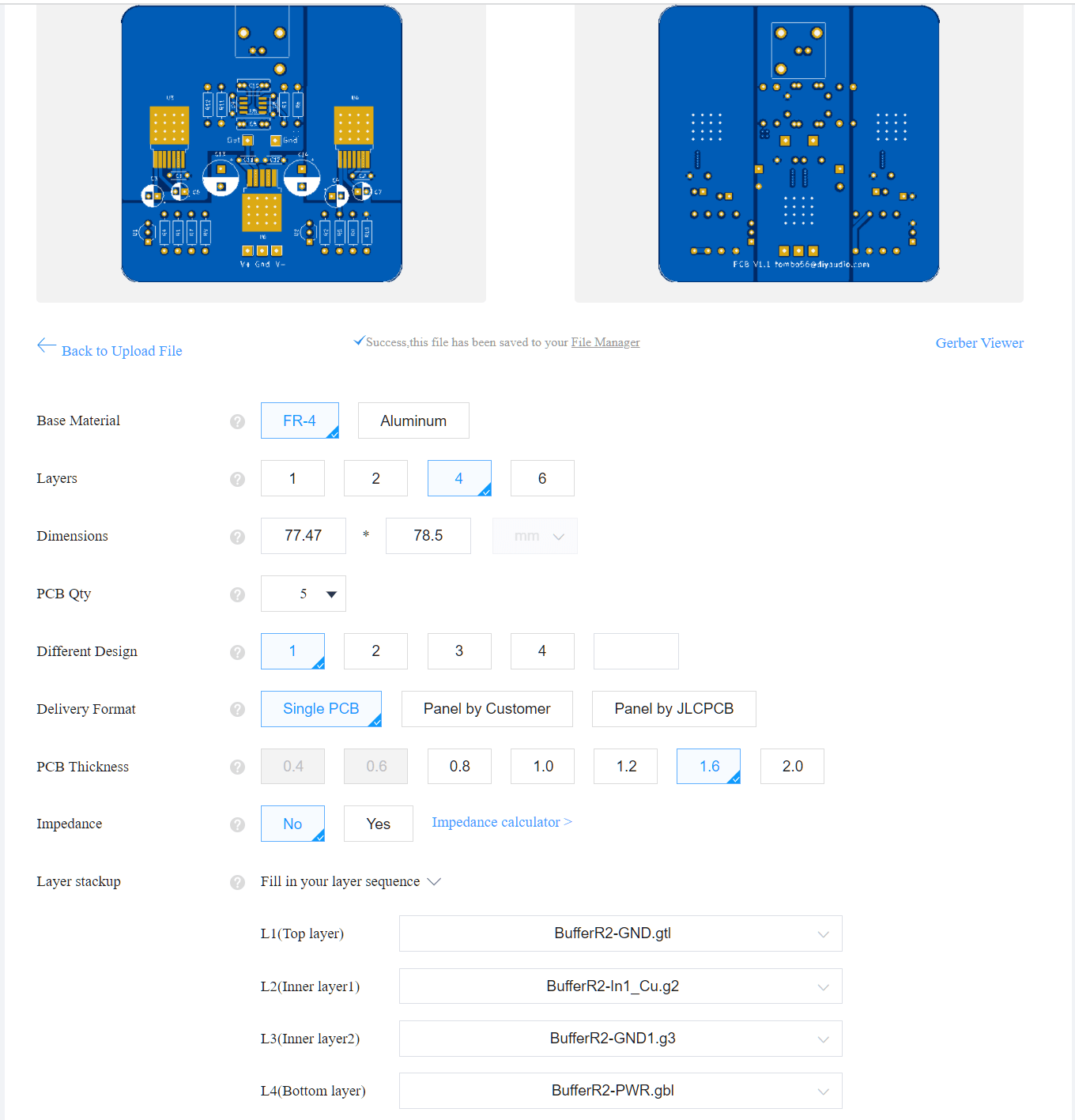Open the PCB Qty dropdown
The height and width of the screenshot is (1120, 1075).
point(304,594)
